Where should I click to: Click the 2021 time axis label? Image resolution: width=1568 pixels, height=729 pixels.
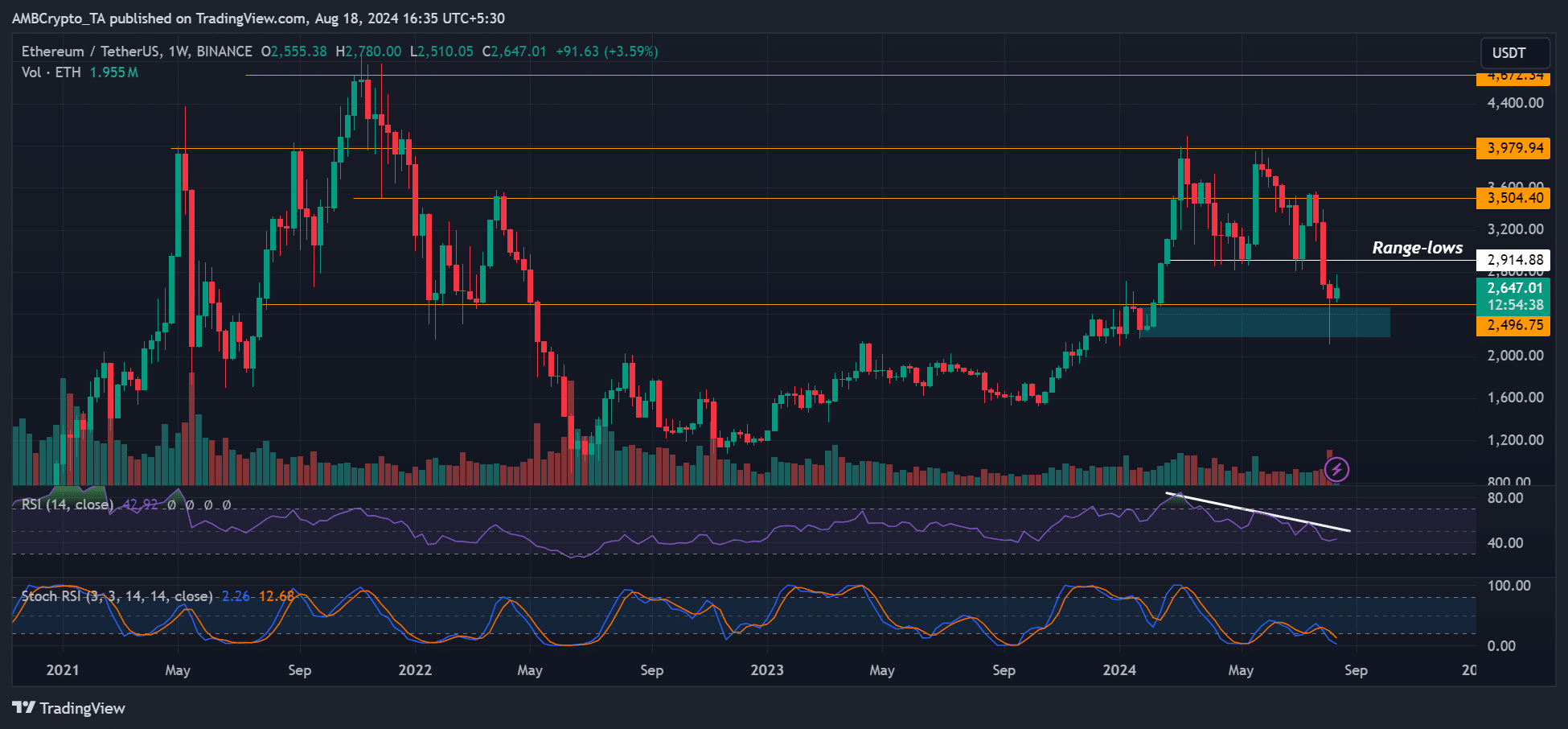(x=63, y=670)
